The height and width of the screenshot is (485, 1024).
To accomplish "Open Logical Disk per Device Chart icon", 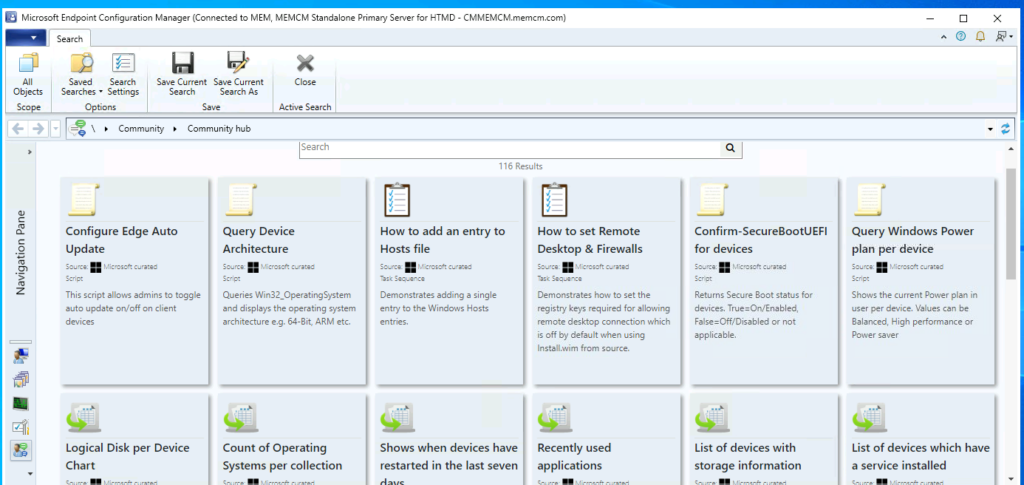I will [83, 416].
